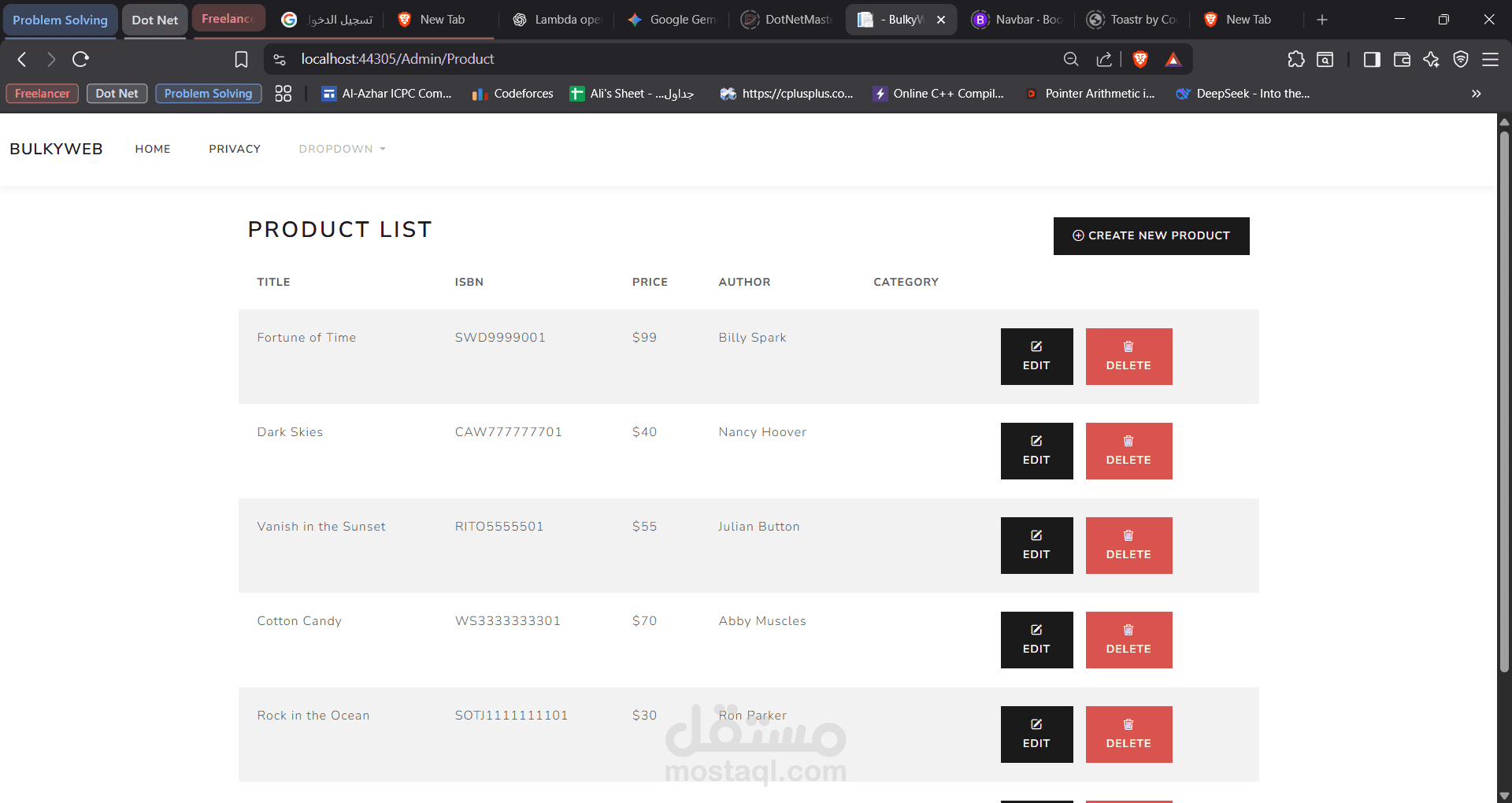The width and height of the screenshot is (1512, 803).
Task: Bookmark this page using the bookmark icon
Action: click(241, 59)
